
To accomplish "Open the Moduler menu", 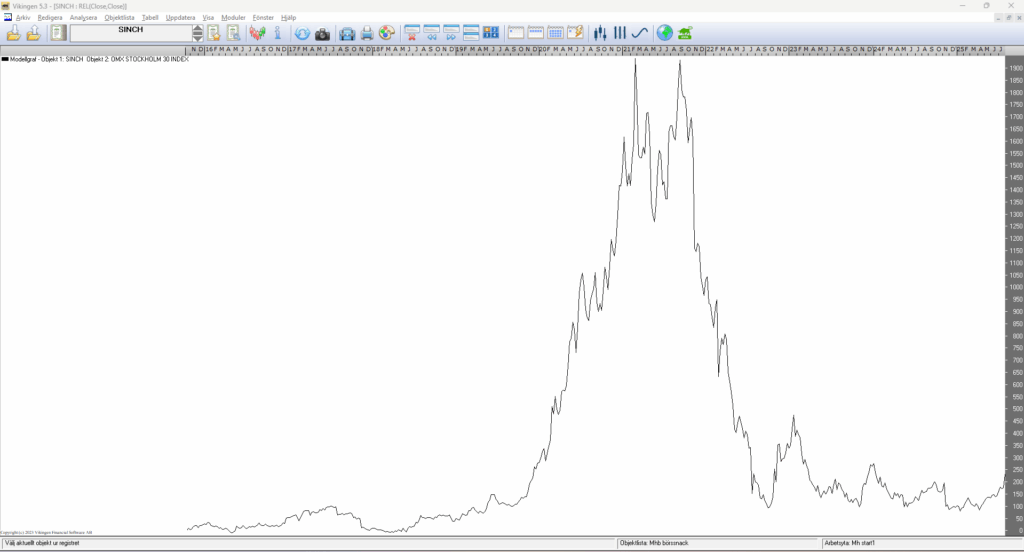I will [x=233, y=18].
